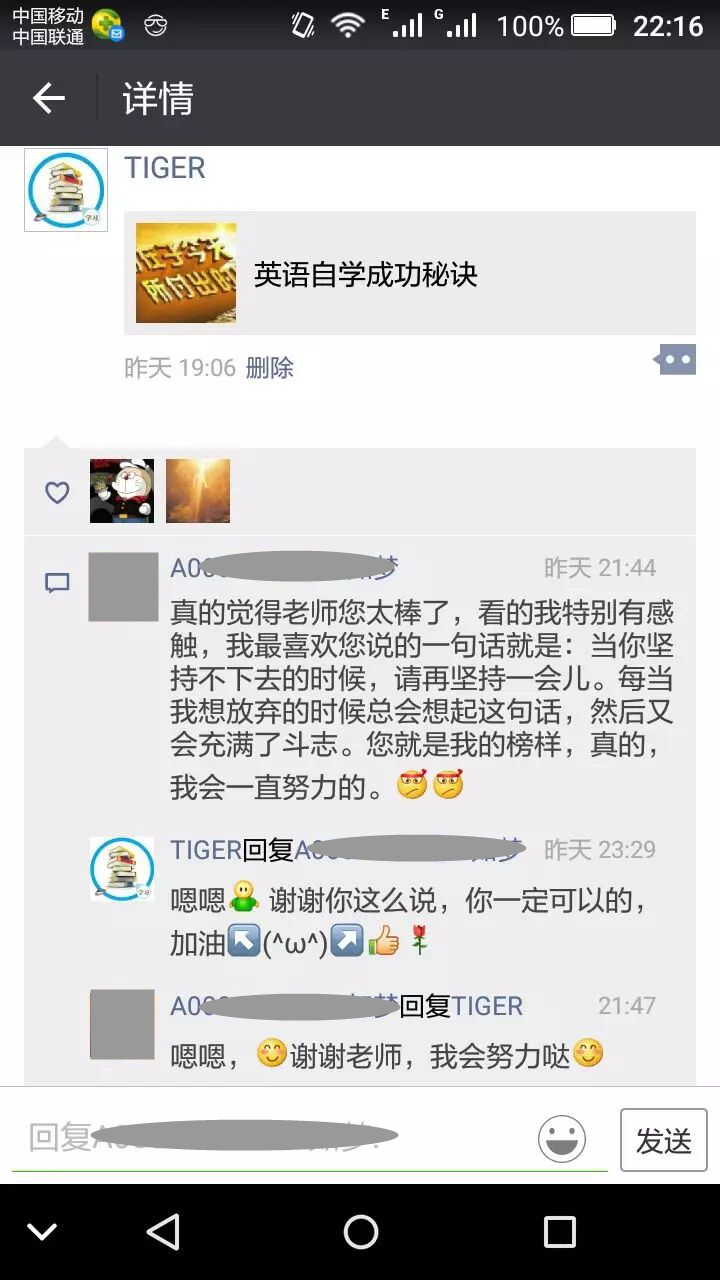This screenshot has width=720, height=1280.
Task: Open the like/comment bubble button
Action: [x=676, y=360]
